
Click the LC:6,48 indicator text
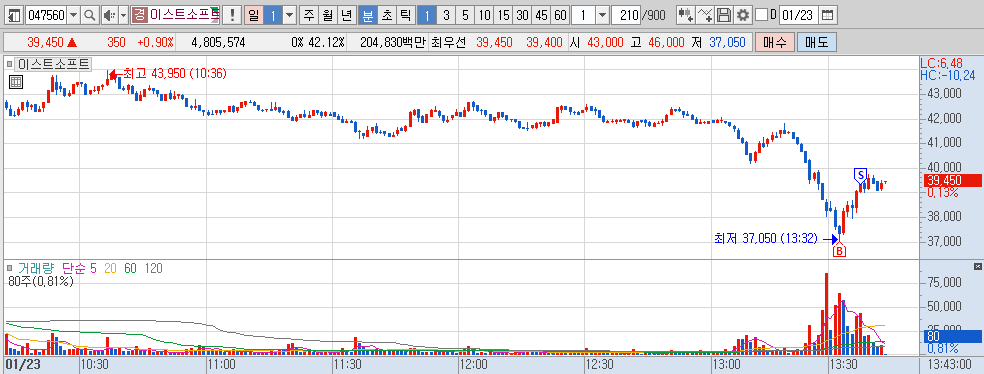click(x=940, y=63)
